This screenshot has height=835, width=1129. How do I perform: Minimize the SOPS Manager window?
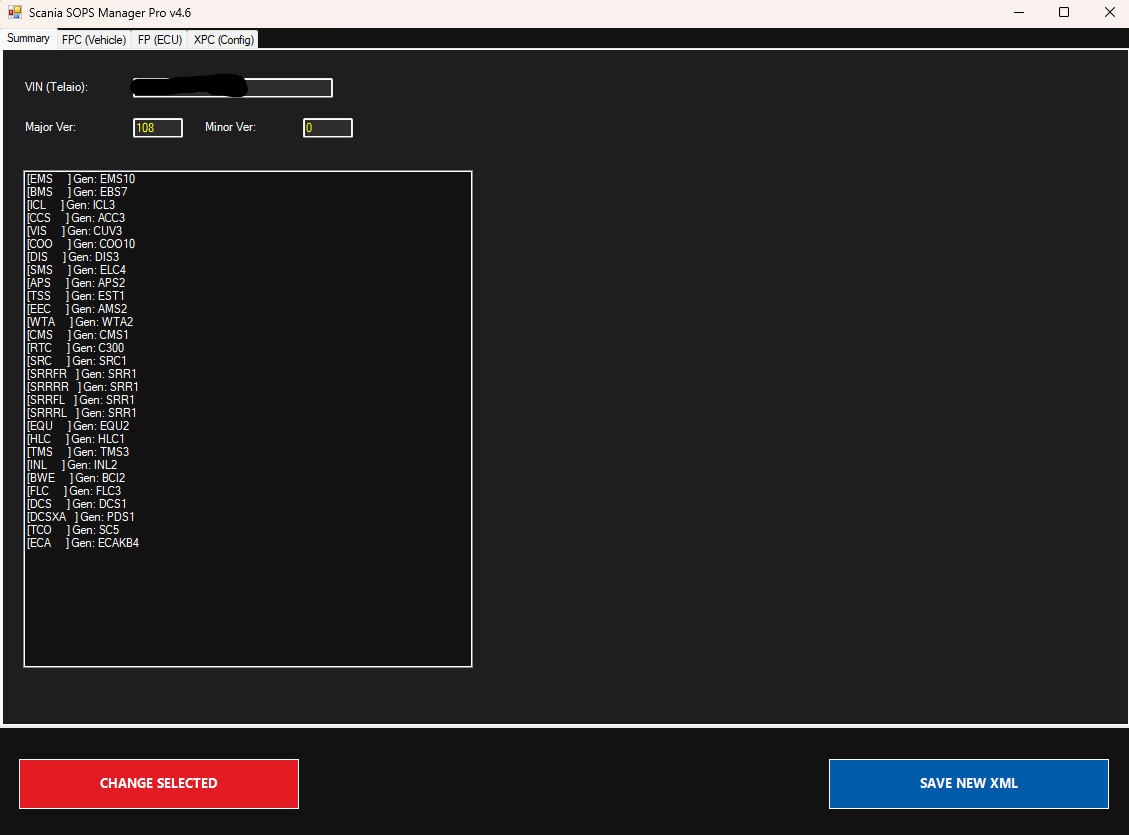1018,13
